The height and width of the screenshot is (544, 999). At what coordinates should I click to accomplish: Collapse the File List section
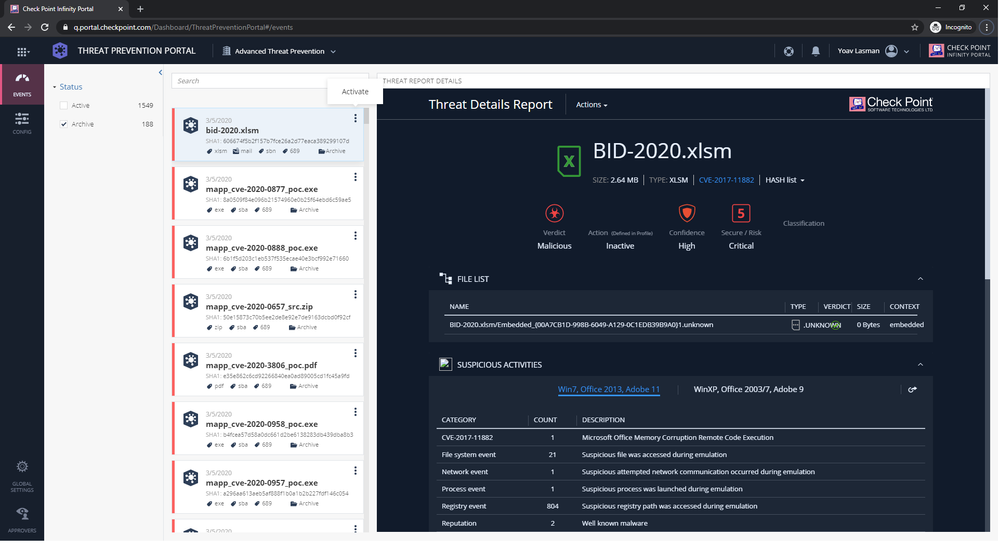click(920, 279)
